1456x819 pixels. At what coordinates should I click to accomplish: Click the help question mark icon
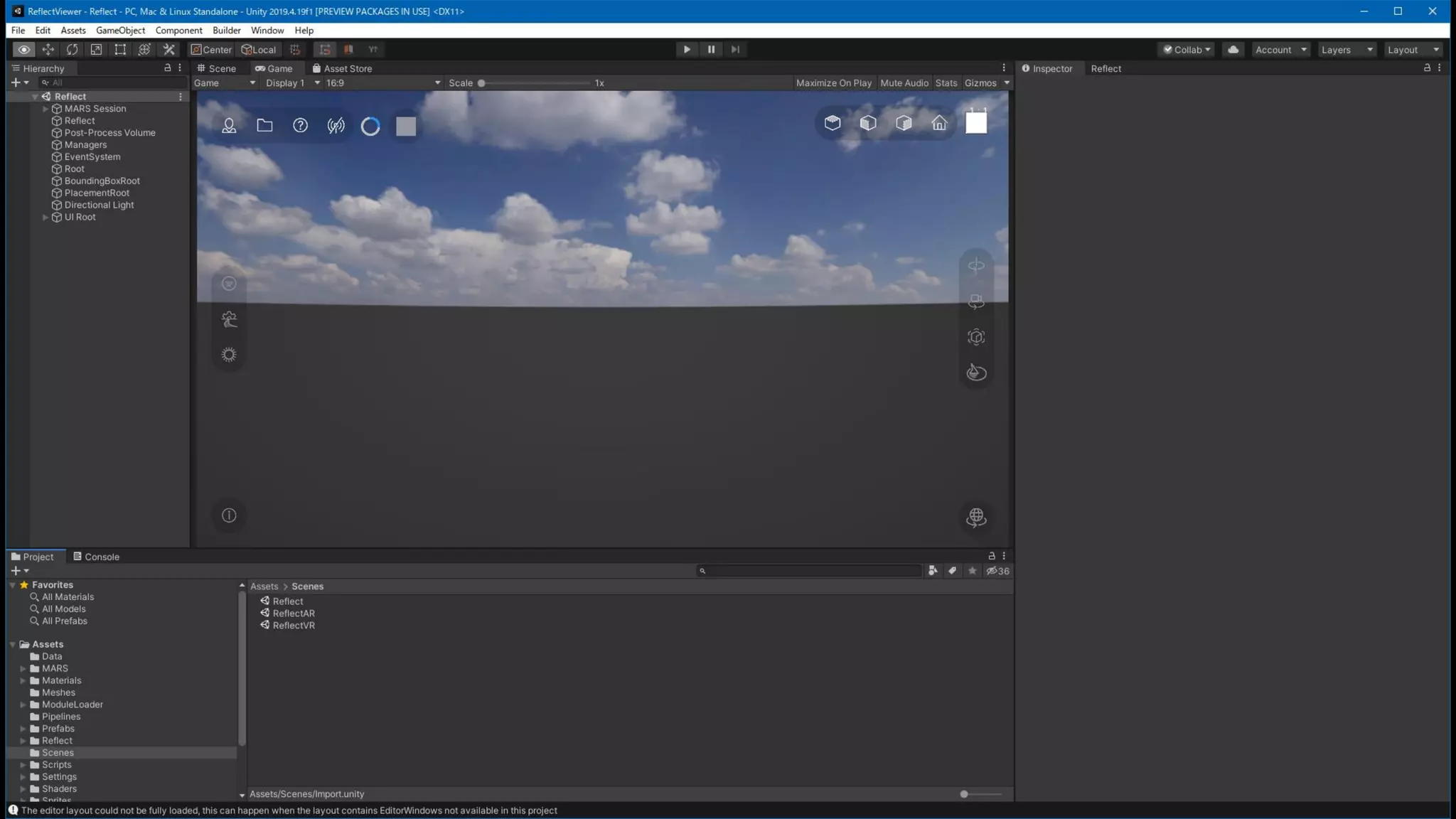(x=300, y=126)
